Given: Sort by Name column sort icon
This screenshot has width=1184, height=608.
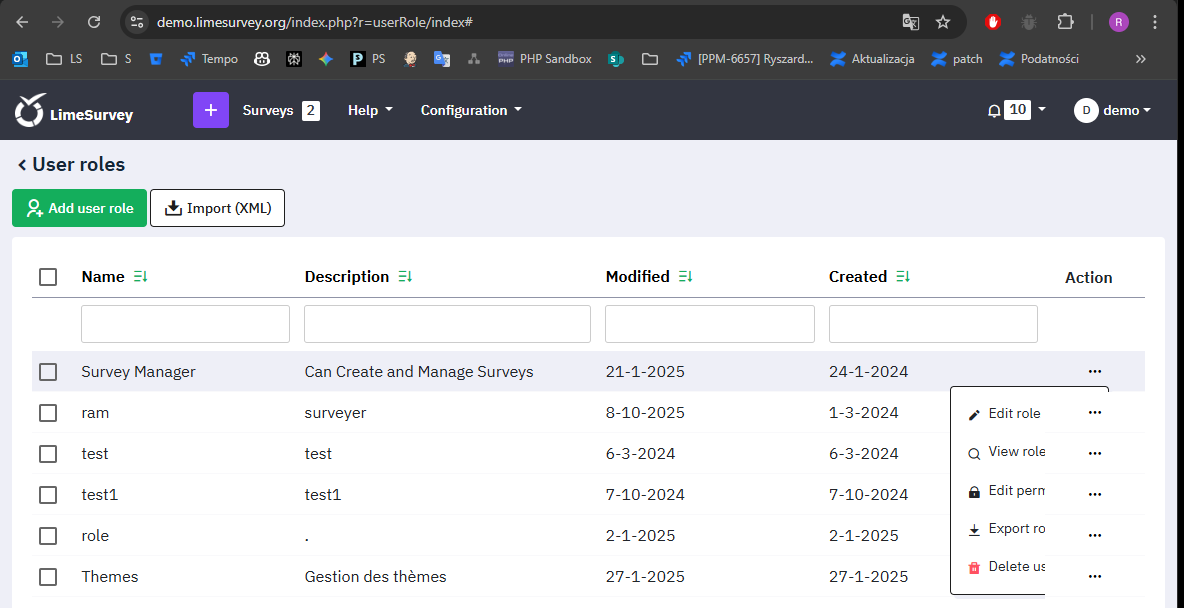Looking at the screenshot, I should 140,277.
